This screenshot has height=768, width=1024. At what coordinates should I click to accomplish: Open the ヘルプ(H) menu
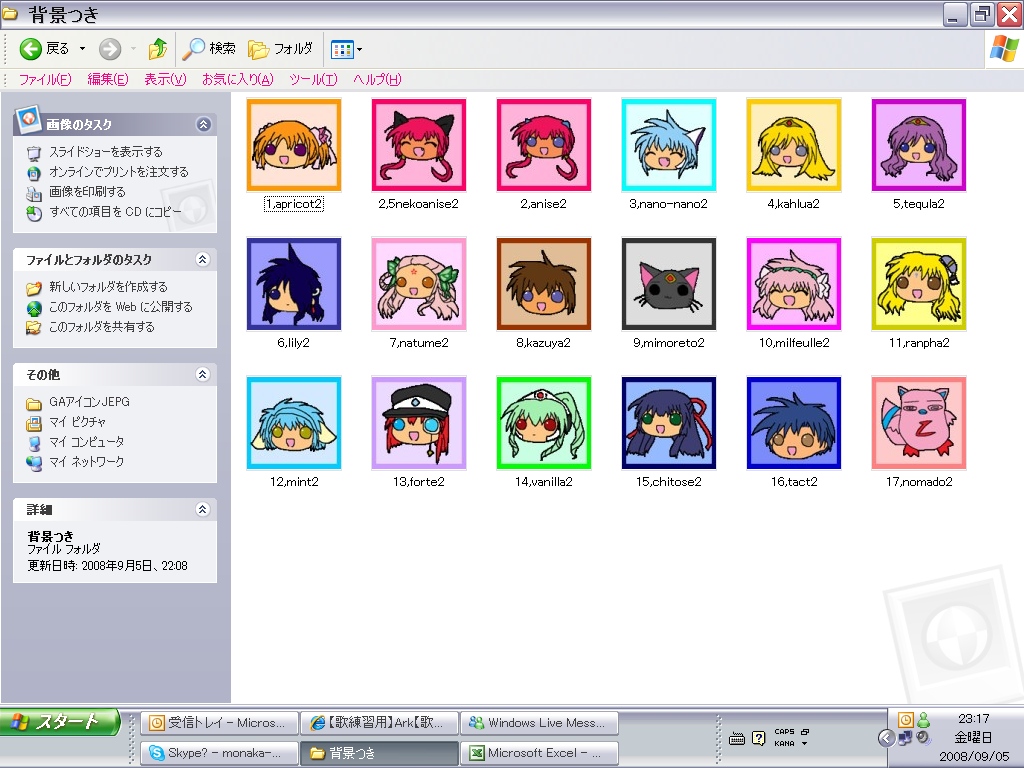[377, 80]
